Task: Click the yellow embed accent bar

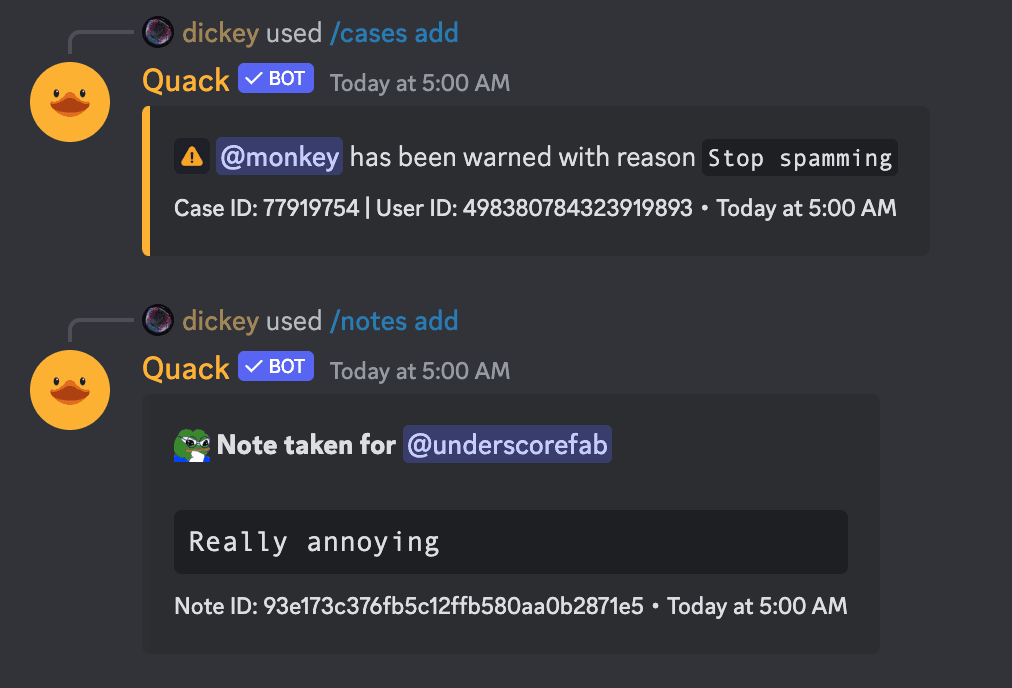Action: click(149, 180)
